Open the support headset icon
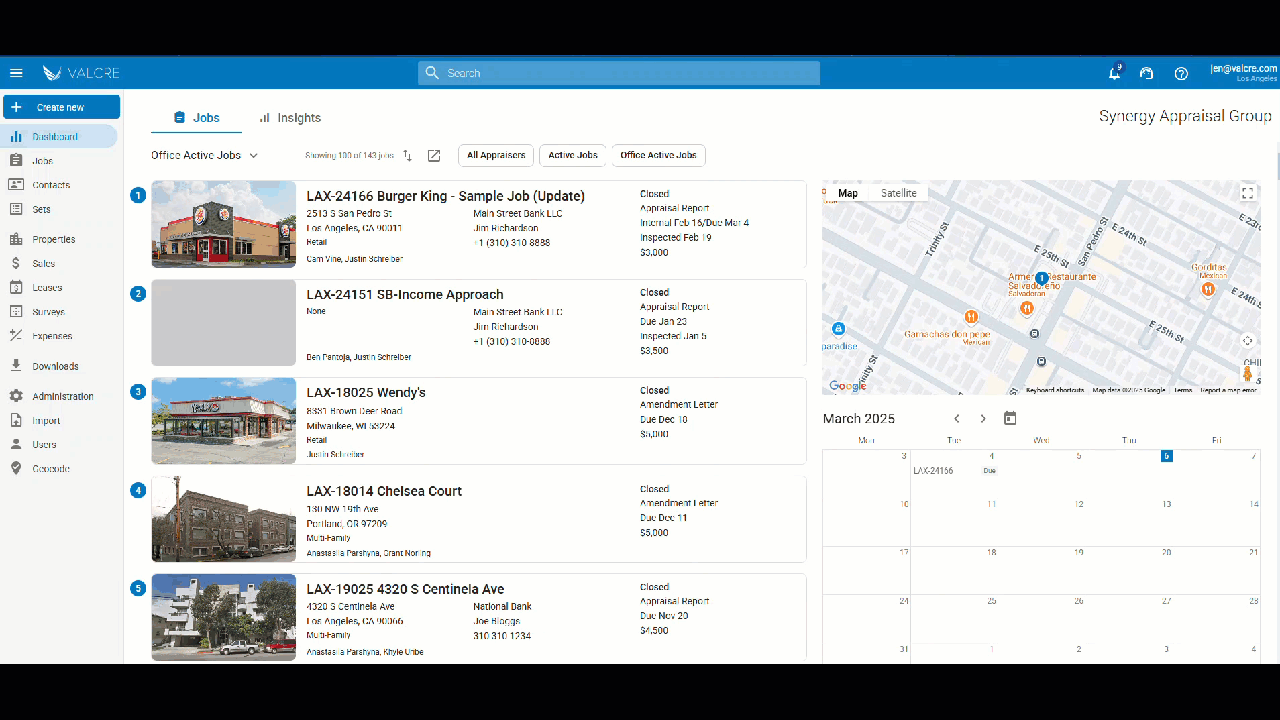 coord(1147,73)
